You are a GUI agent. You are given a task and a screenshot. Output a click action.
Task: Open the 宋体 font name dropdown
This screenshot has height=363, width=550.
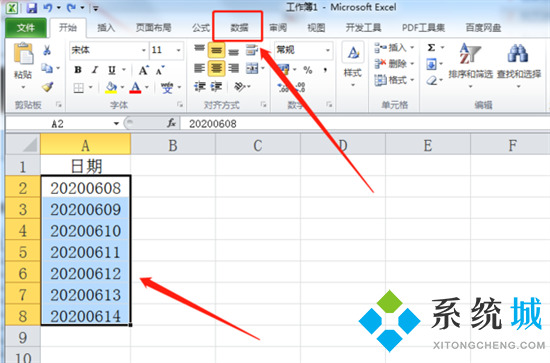tap(143, 50)
